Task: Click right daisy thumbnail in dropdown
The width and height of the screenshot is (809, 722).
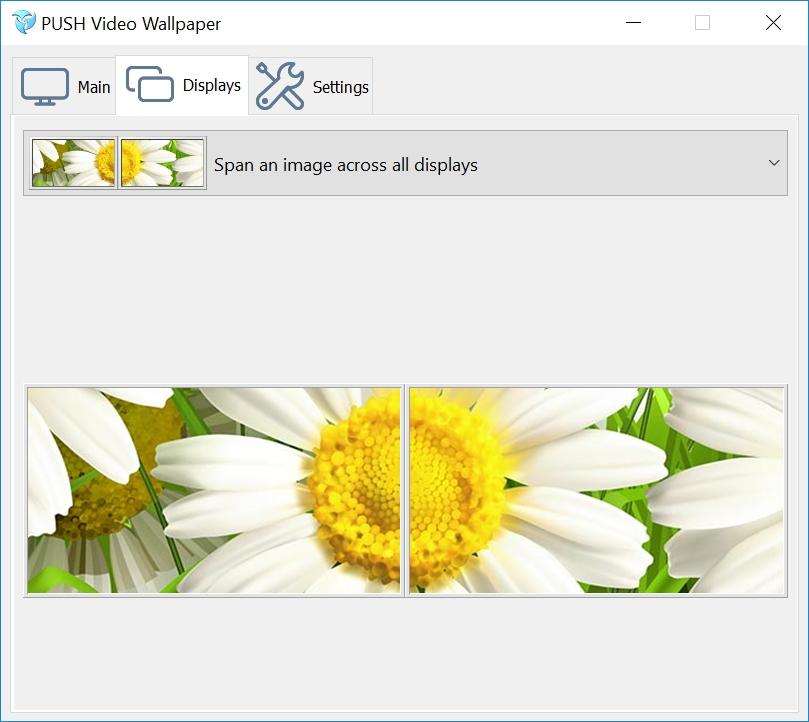Action: [163, 163]
